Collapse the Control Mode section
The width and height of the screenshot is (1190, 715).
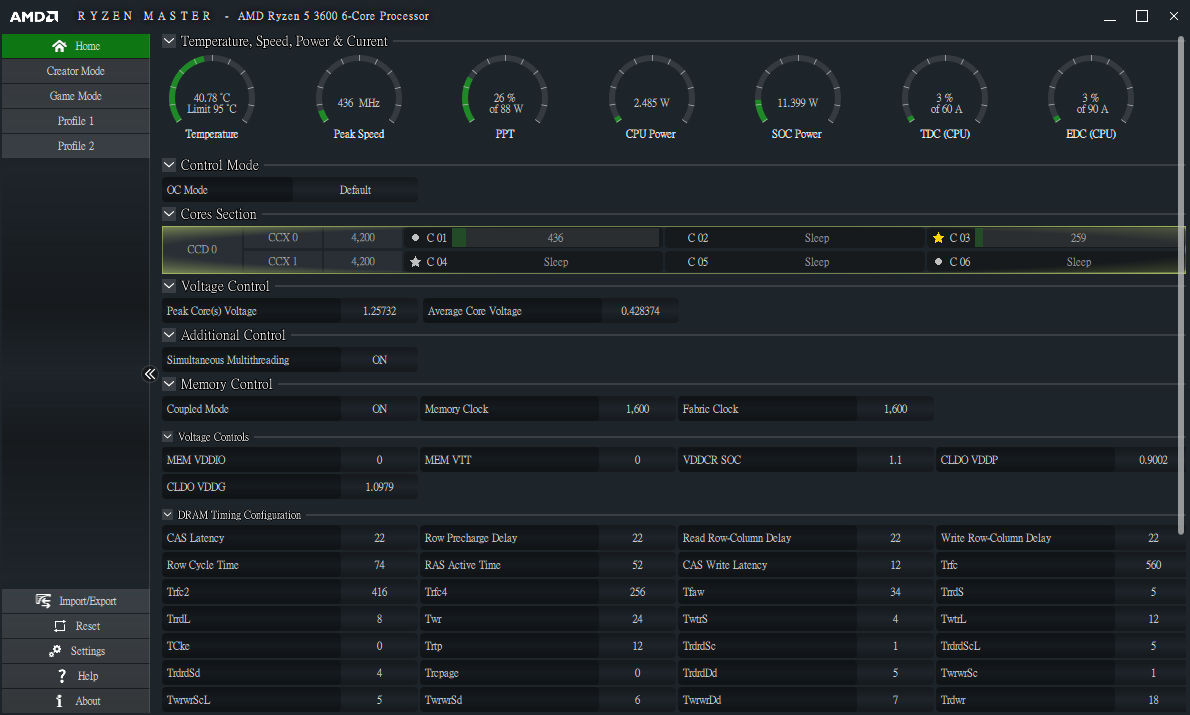click(x=169, y=165)
